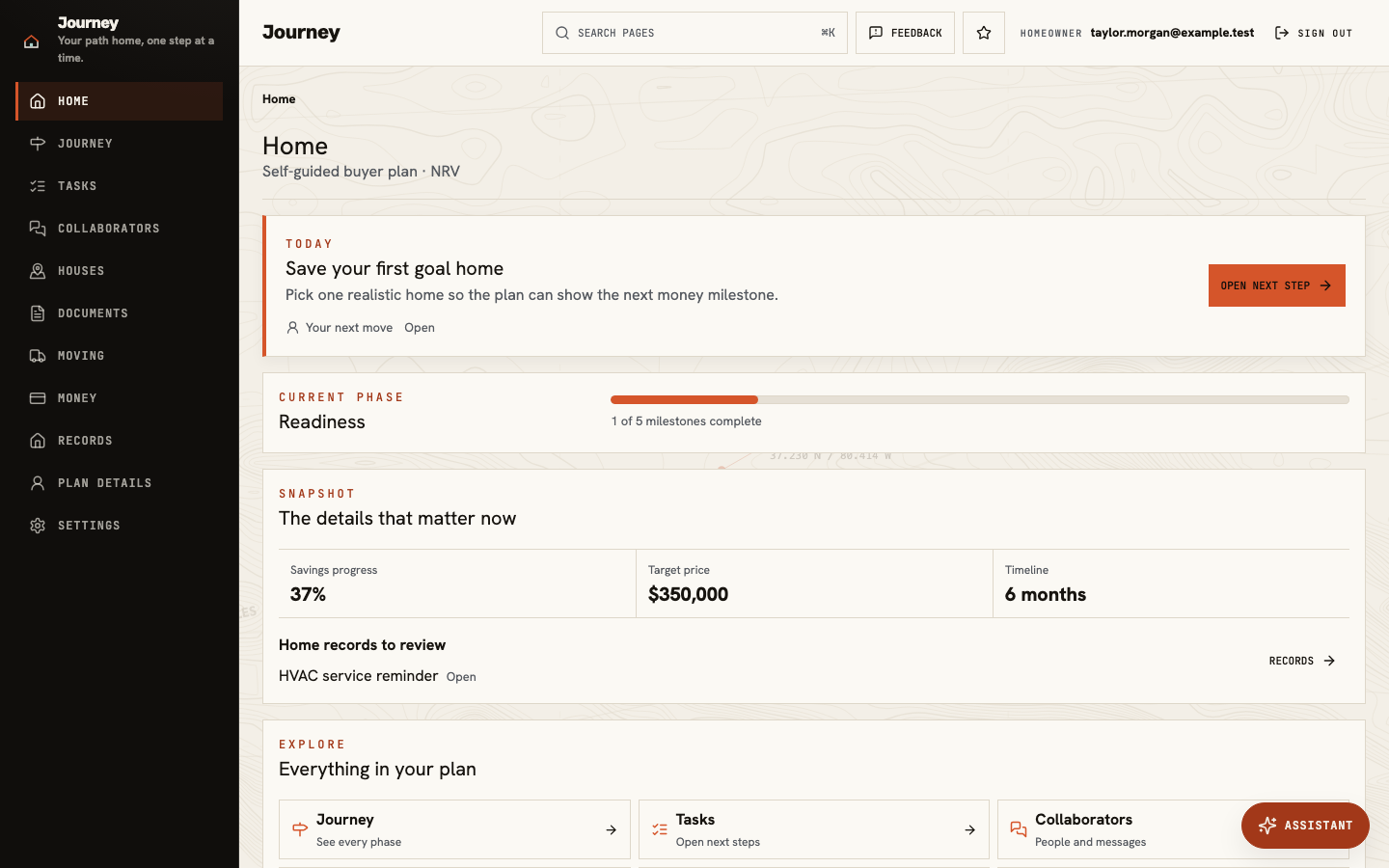Click the Savings progress 37% tile

click(x=457, y=583)
